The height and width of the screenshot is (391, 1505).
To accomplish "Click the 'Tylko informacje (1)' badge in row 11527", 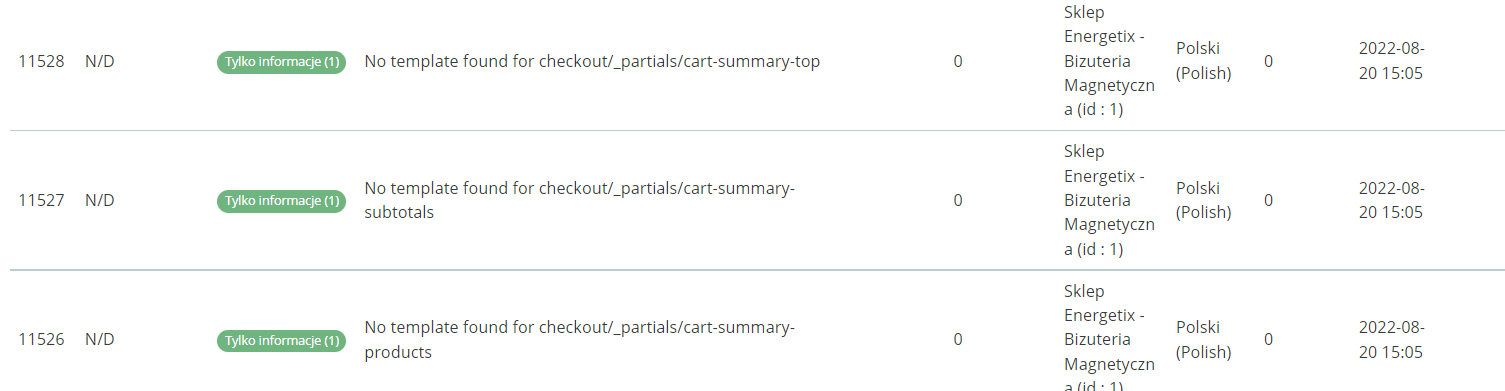I will [x=281, y=201].
